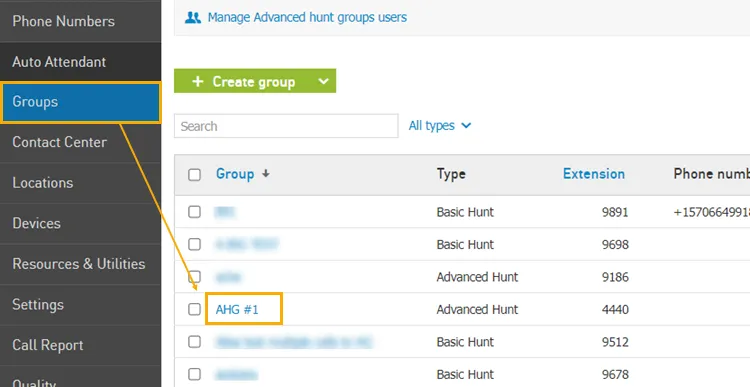Click the Advanced Hunt type in AHG #1 row

(477, 310)
